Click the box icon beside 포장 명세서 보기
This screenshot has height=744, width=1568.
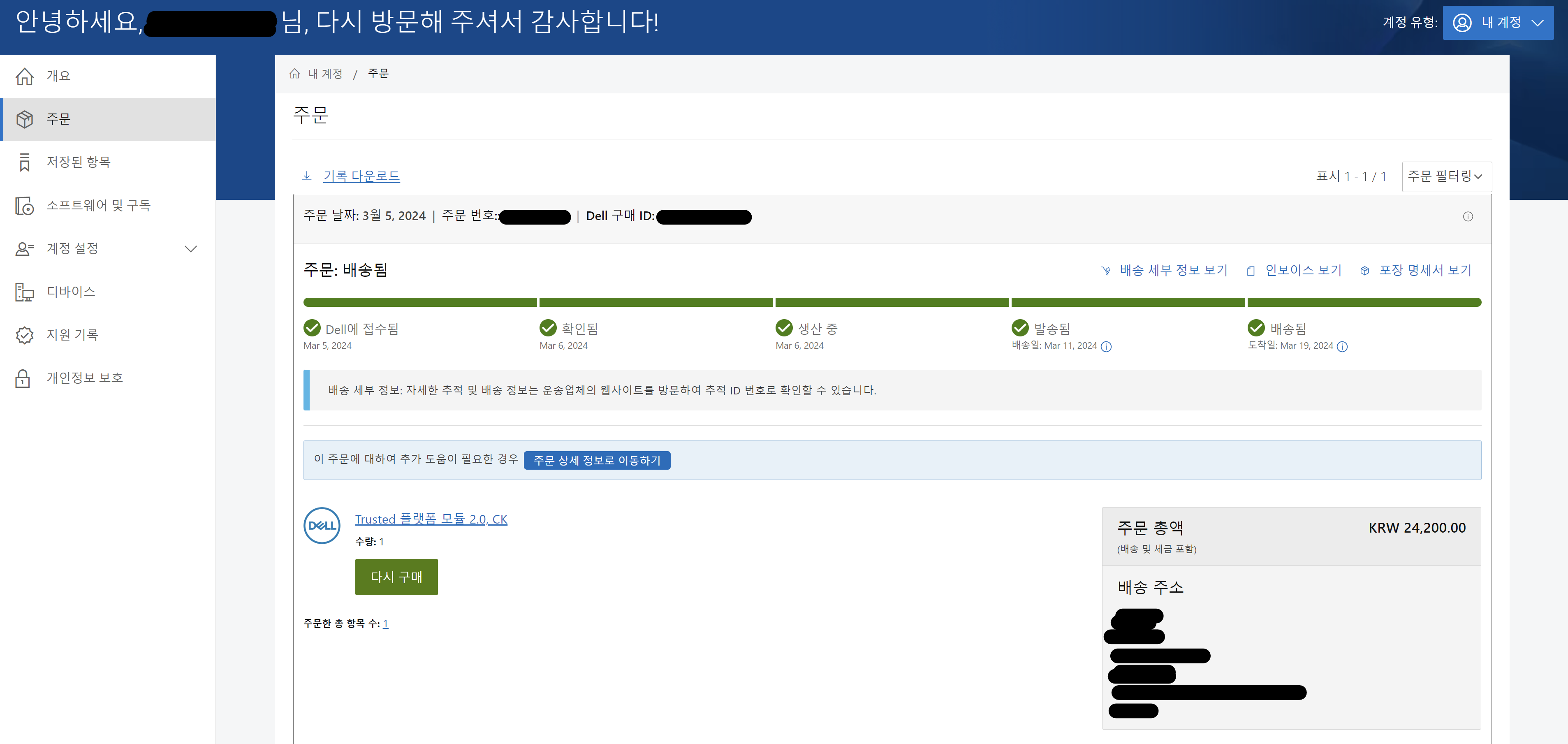pos(1365,271)
